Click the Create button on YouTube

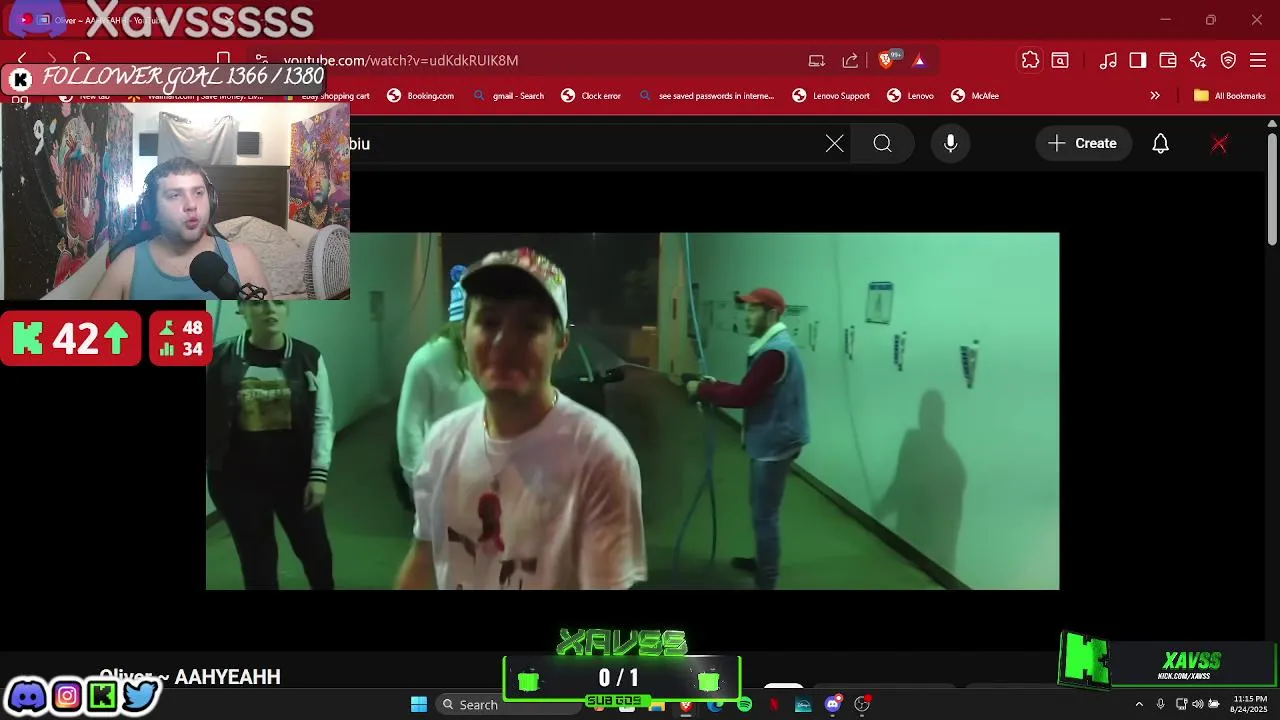point(1082,143)
